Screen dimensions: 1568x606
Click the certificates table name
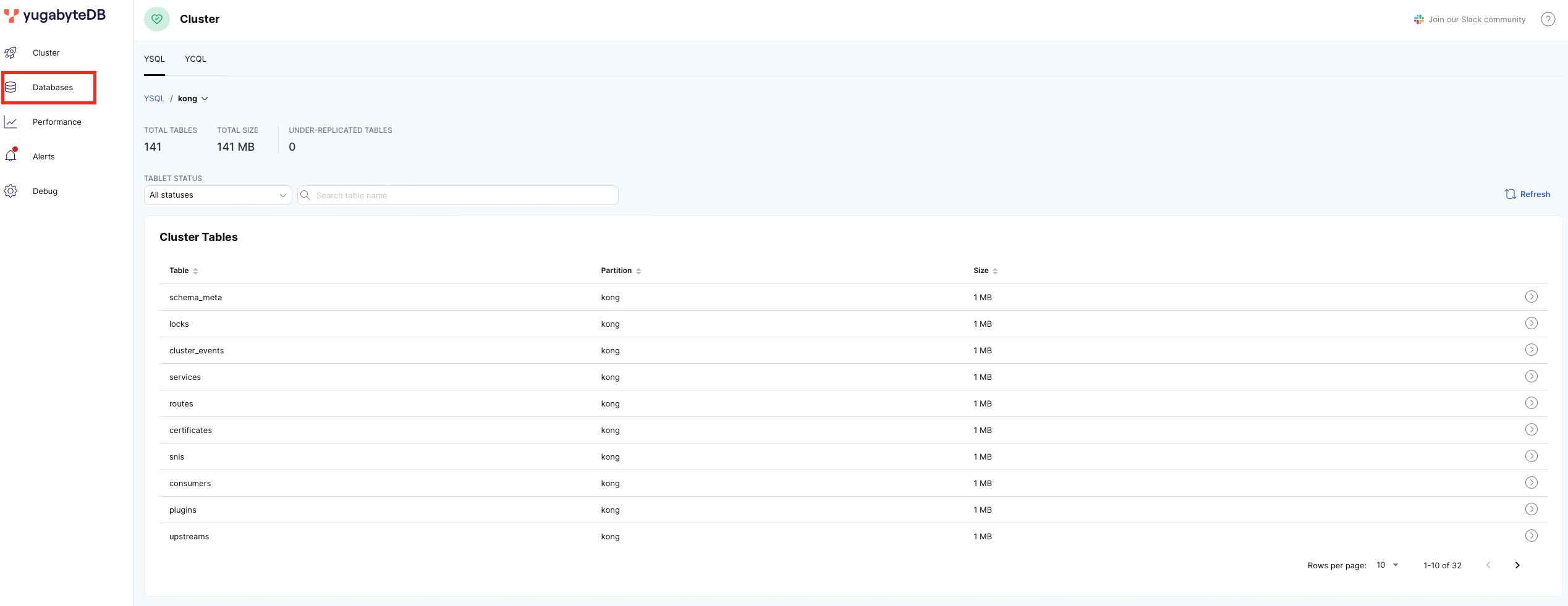(x=190, y=431)
